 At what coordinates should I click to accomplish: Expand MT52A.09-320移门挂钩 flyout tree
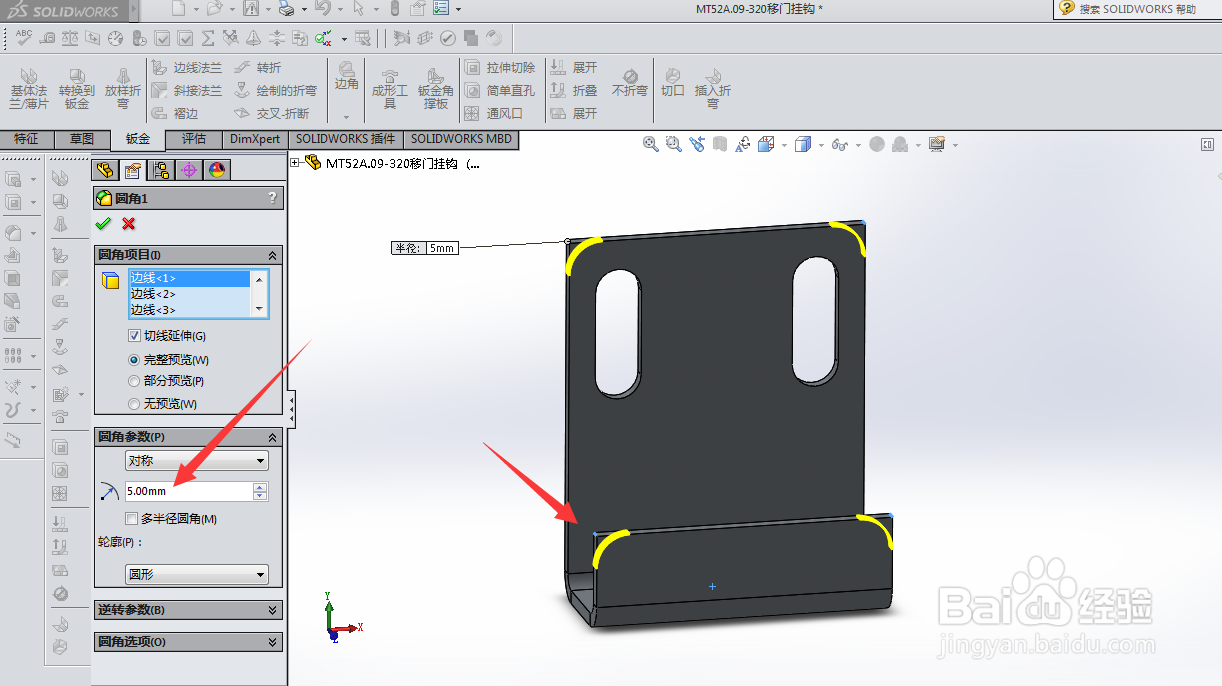[296, 163]
